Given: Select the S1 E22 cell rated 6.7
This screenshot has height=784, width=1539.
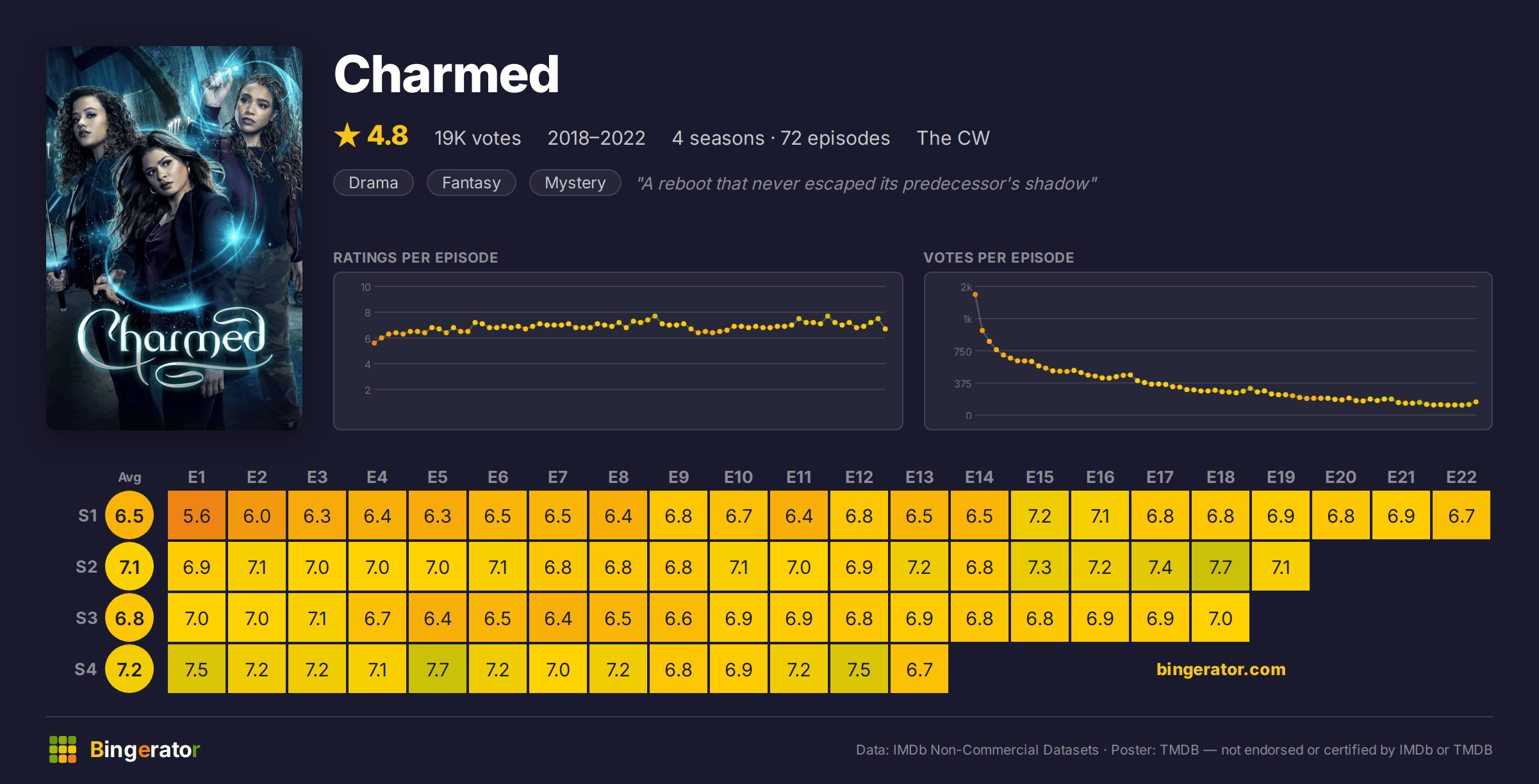Looking at the screenshot, I should [1461, 515].
